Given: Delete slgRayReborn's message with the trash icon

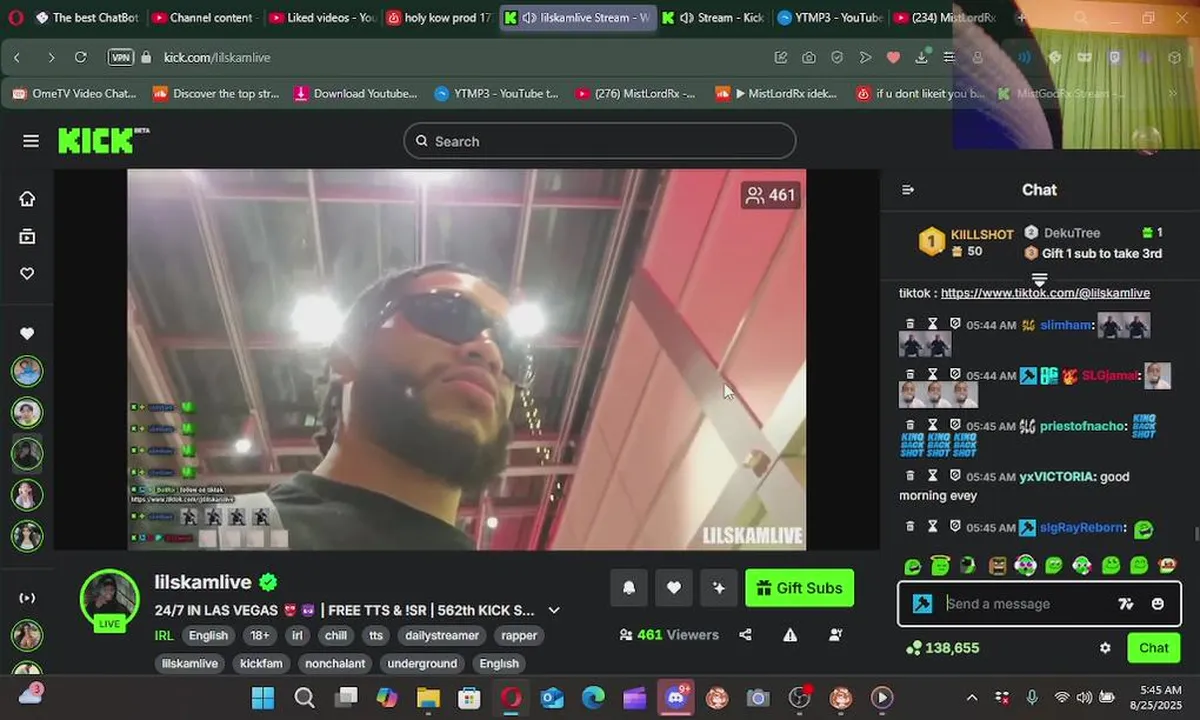Looking at the screenshot, I should tap(910, 527).
